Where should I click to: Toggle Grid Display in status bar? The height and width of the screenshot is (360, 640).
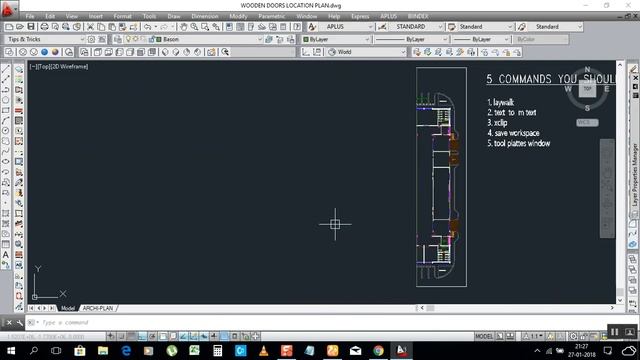[131, 337]
